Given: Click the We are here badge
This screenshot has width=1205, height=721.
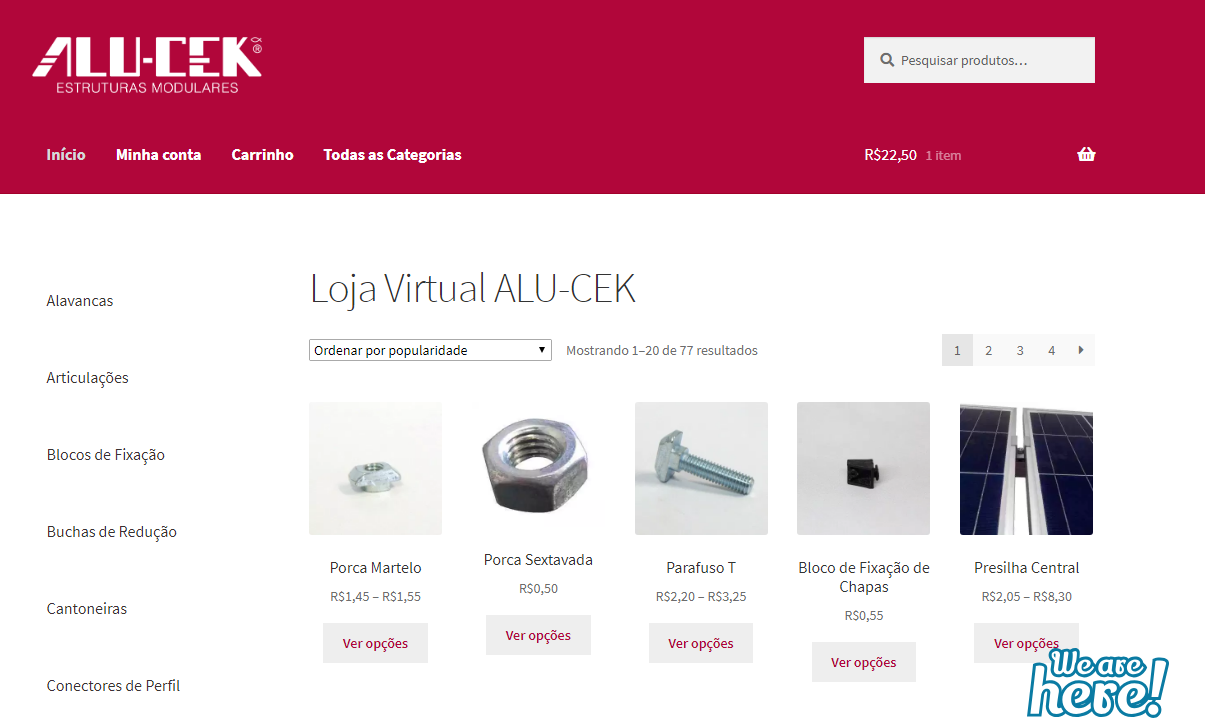Looking at the screenshot, I should tap(1097, 682).
